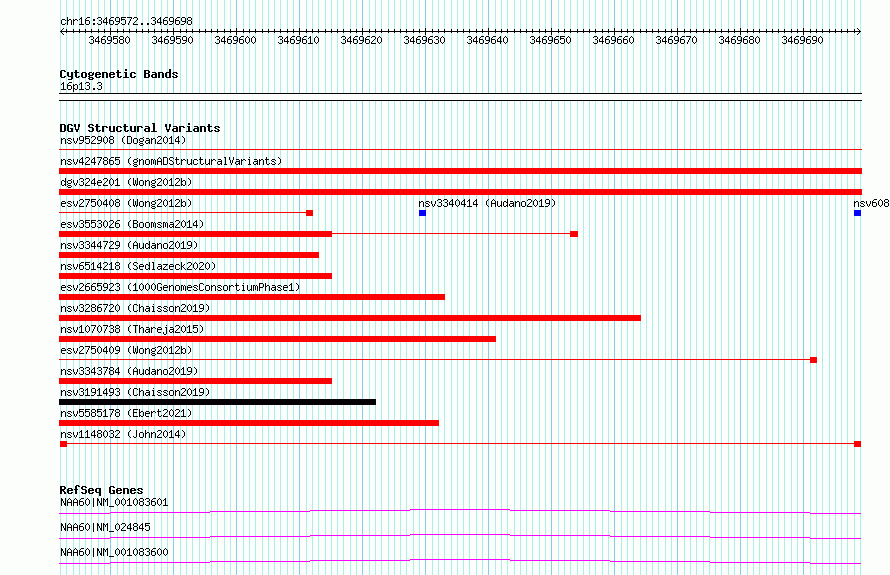Click the DGV Structural Variants track heading
The image size is (890, 575).
tap(140, 128)
